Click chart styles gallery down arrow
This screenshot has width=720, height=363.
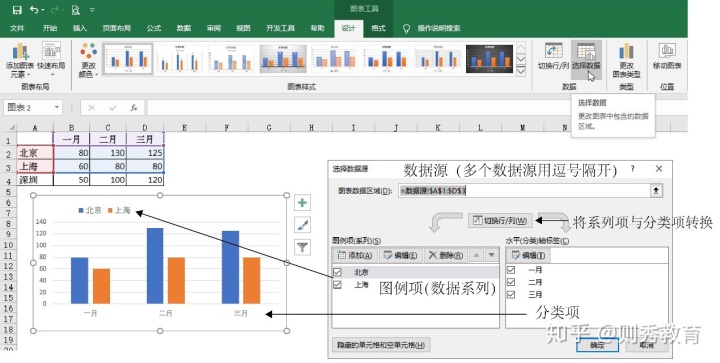tap(521, 59)
